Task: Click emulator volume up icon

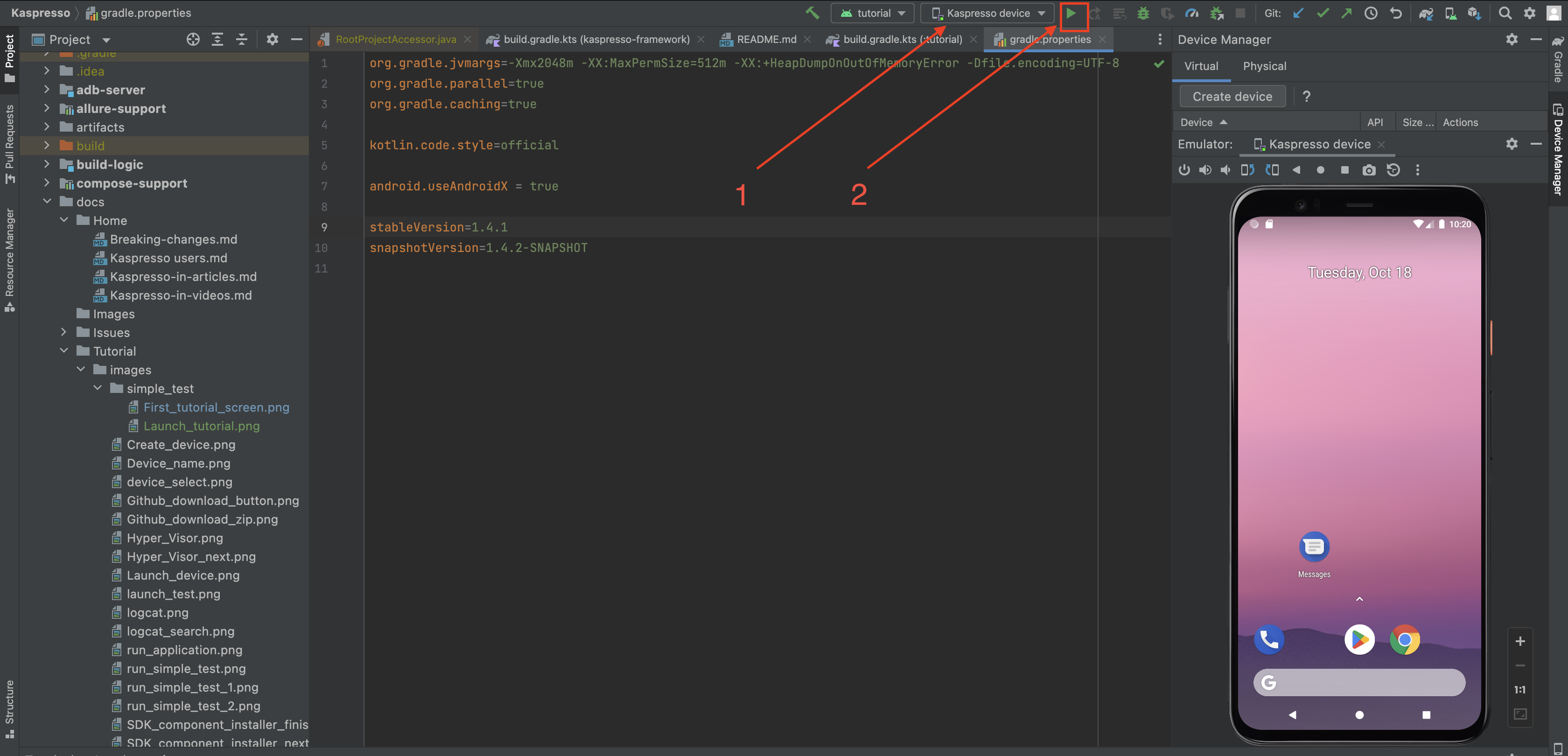Action: [1204, 170]
